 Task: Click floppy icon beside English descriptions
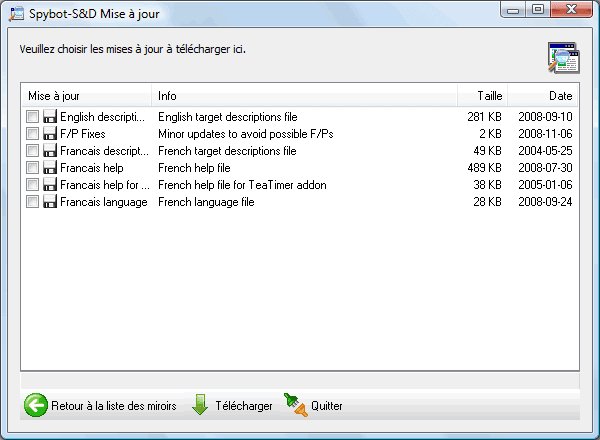50,117
